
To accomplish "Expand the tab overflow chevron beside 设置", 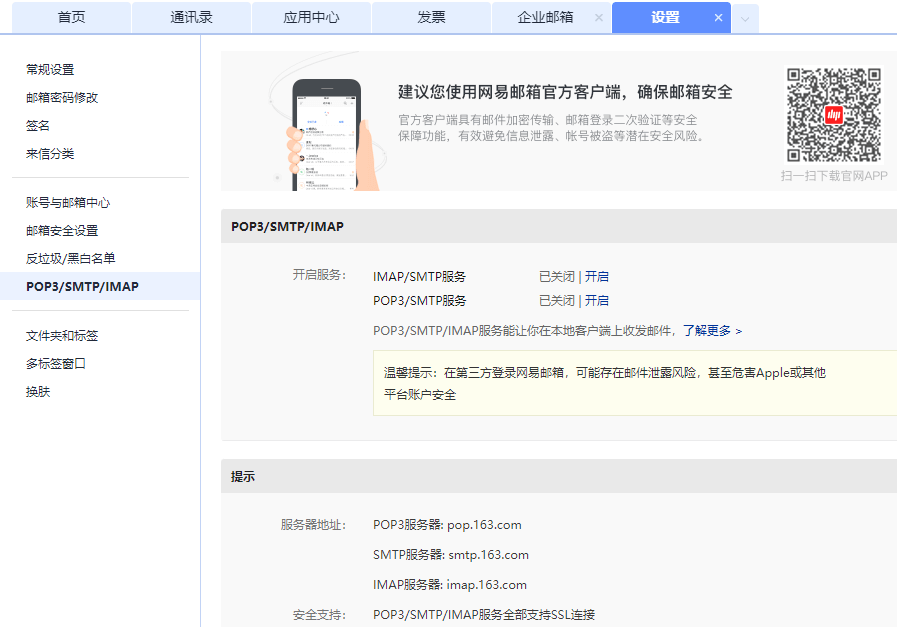I will point(744,18).
